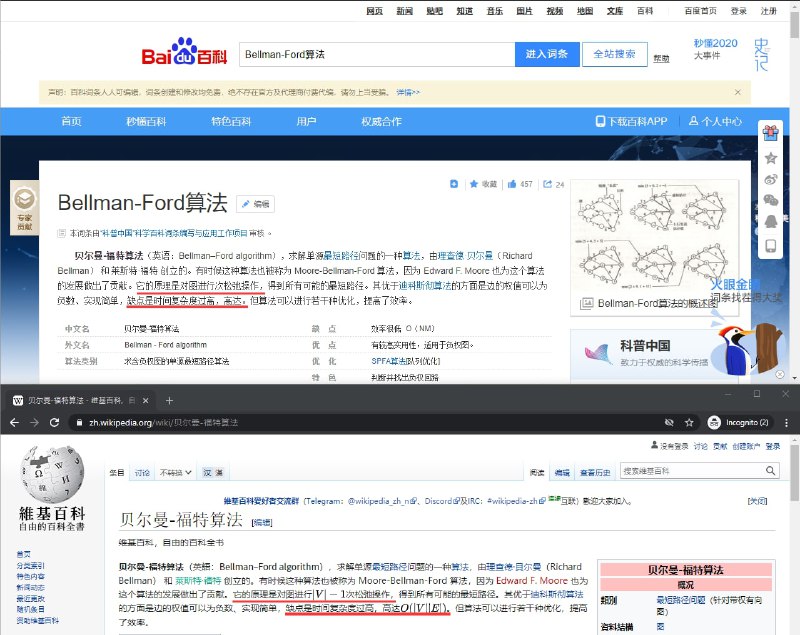800x635 pixels.
Task: Open the QQ share icon in right sidebar
Action: click(x=770, y=220)
